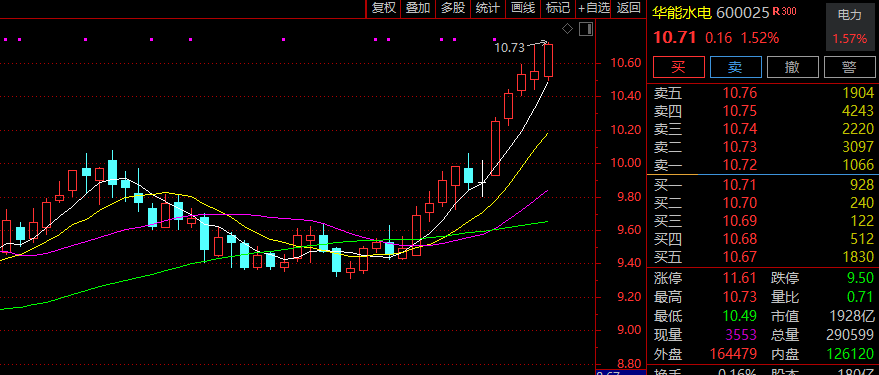This screenshot has width=879, height=375.
Task: Click the 涨停 price 11.61
Action: [x=739, y=278]
